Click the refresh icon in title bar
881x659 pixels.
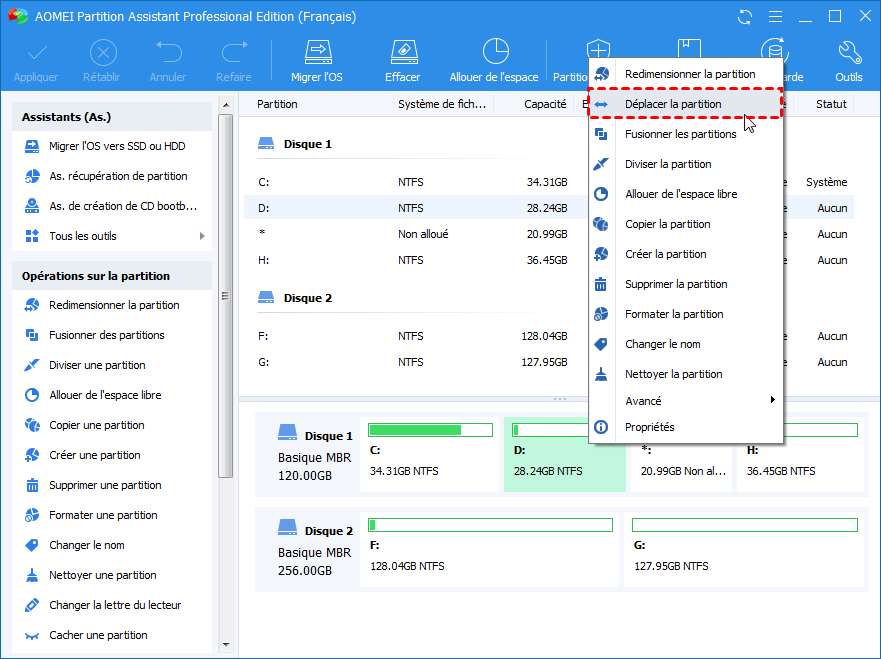pos(744,17)
